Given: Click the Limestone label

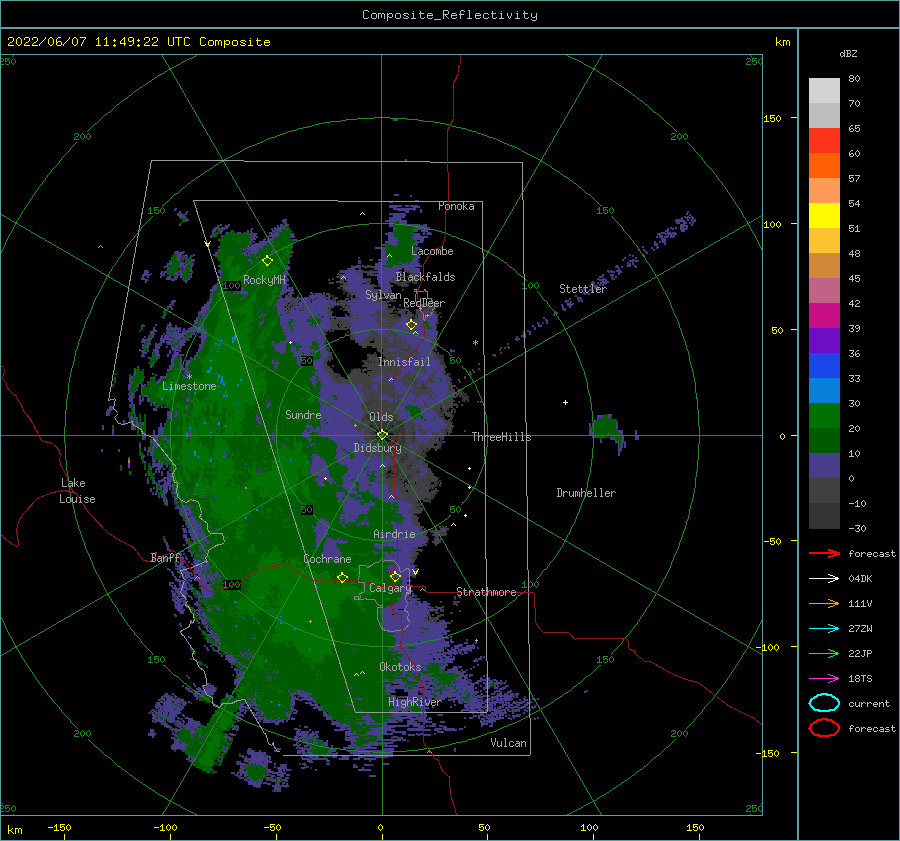Looking at the screenshot, I should 189,386.
